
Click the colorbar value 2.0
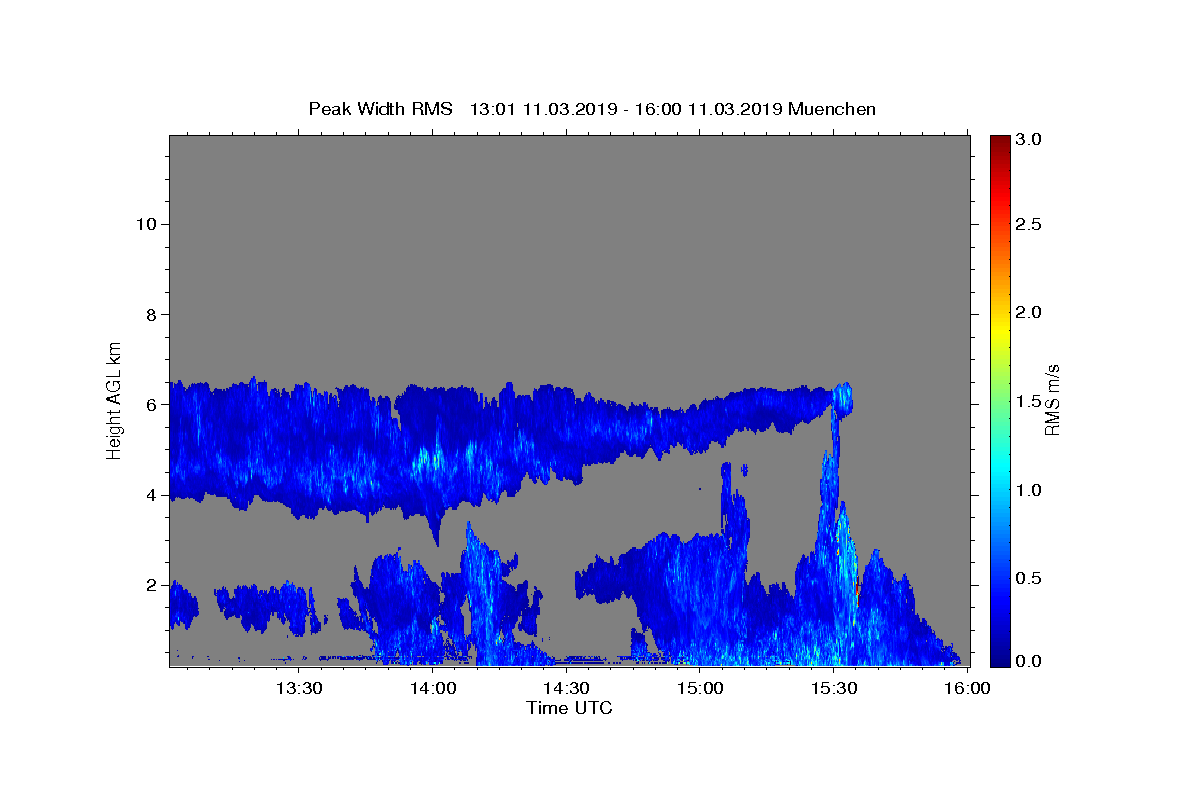[x=1030, y=313]
